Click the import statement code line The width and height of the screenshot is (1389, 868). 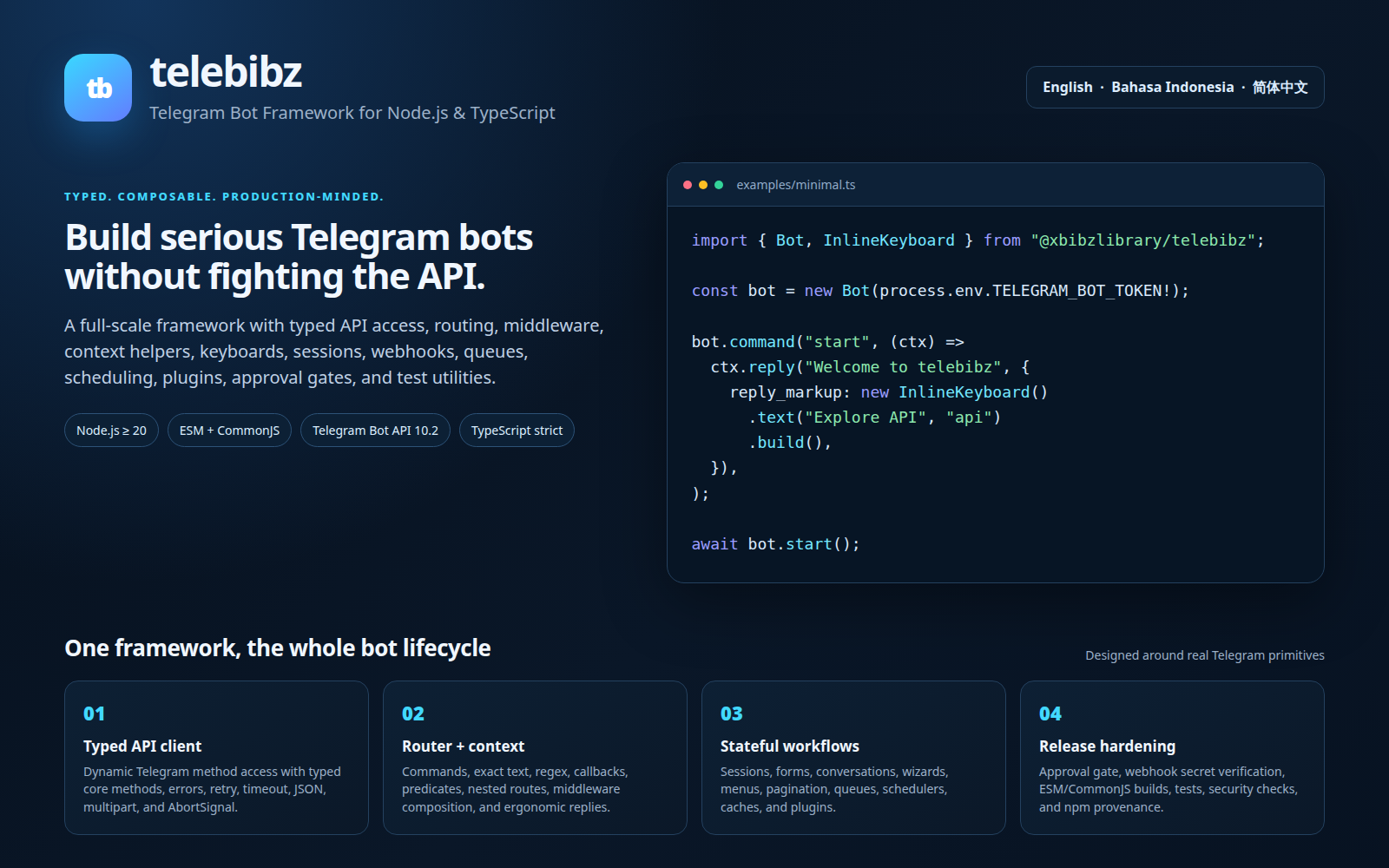pos(978,240)
